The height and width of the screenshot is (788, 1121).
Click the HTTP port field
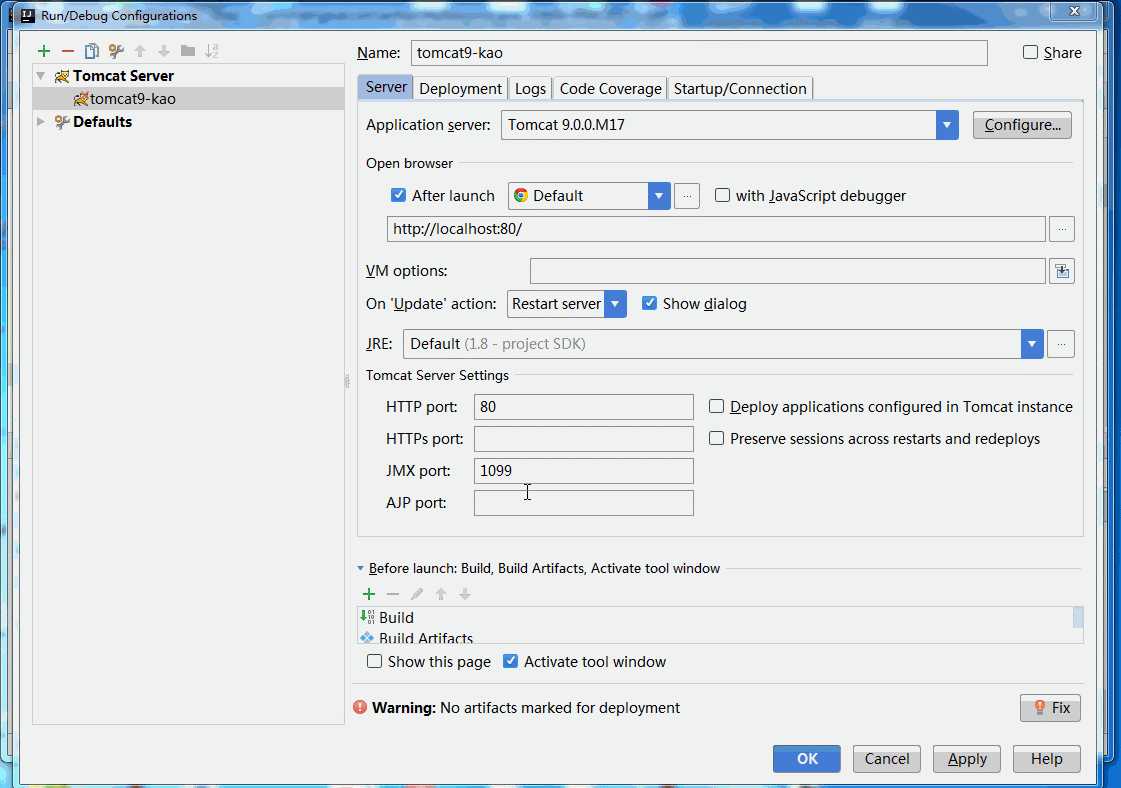coord(583,407)
